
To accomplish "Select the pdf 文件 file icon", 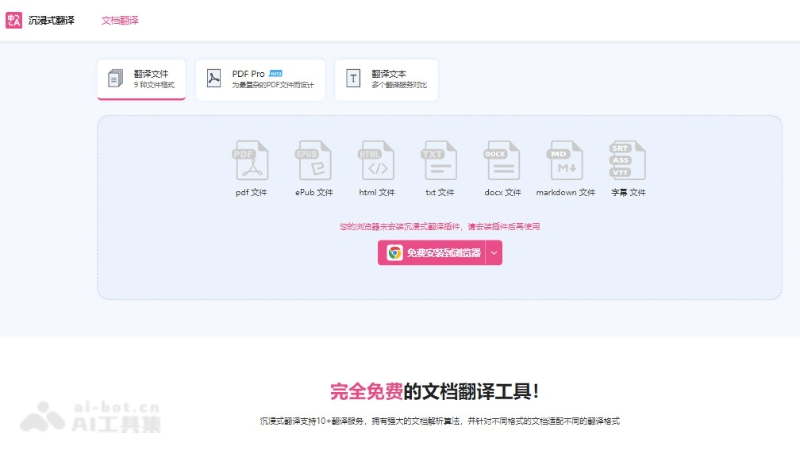I will (251, 160).
